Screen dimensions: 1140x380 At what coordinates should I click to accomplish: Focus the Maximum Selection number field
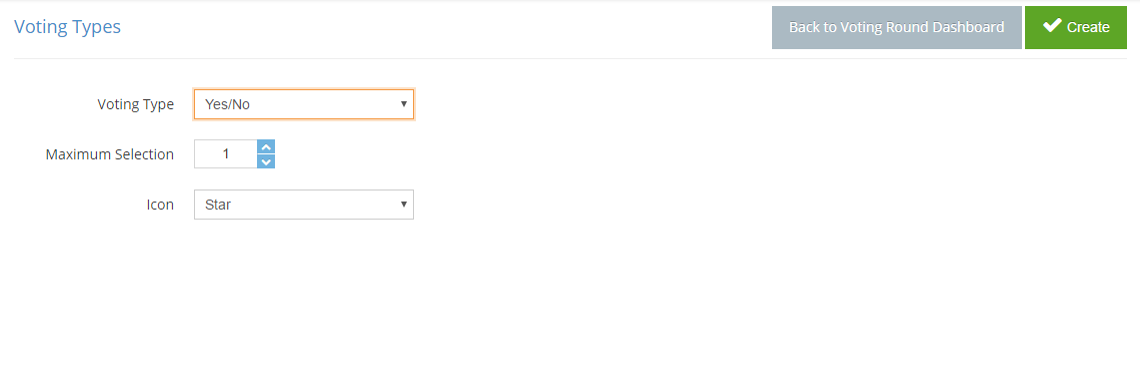click(x=226, y=154)
